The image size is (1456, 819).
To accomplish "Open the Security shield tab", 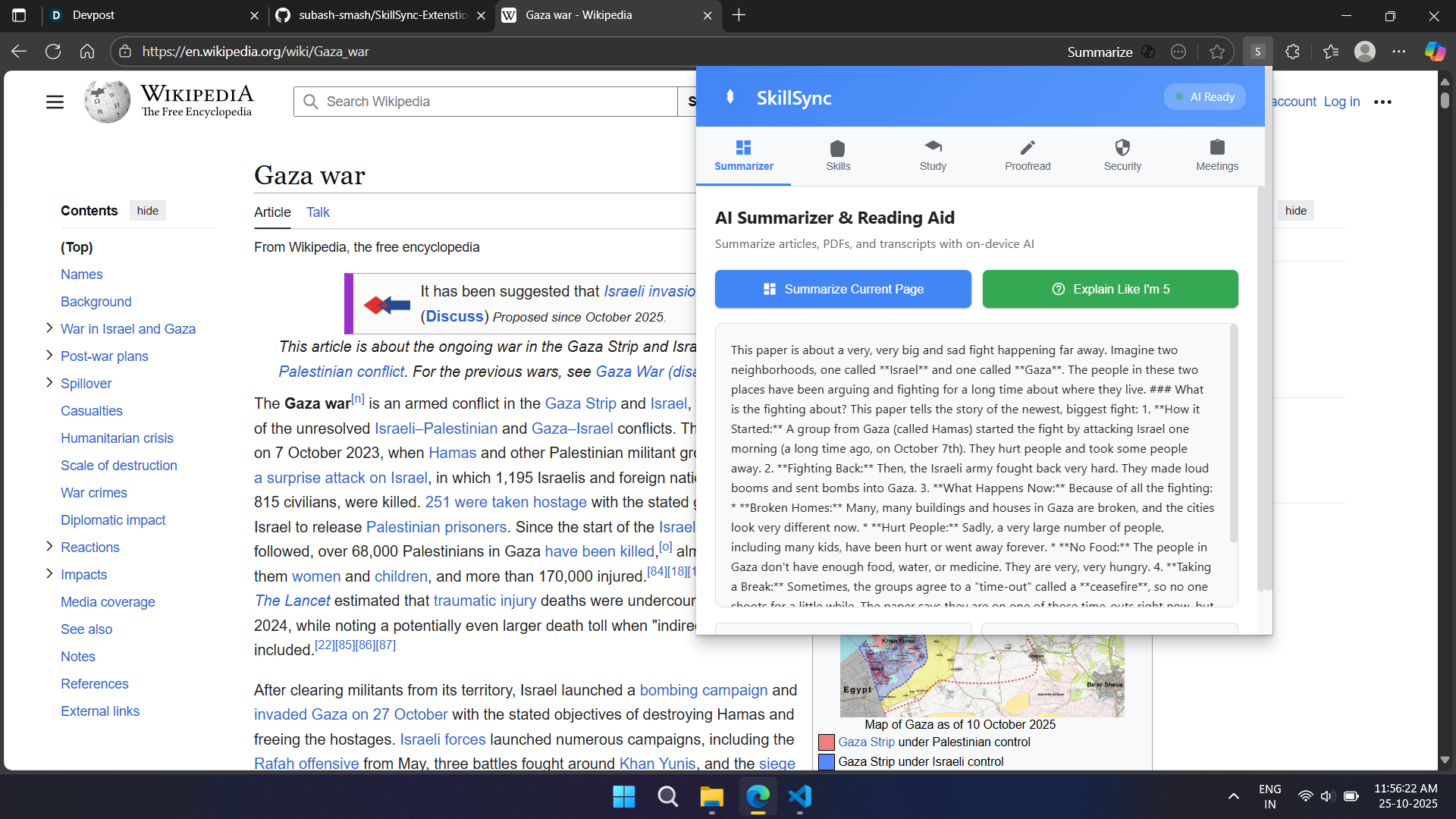I will tap(1122, 155).
